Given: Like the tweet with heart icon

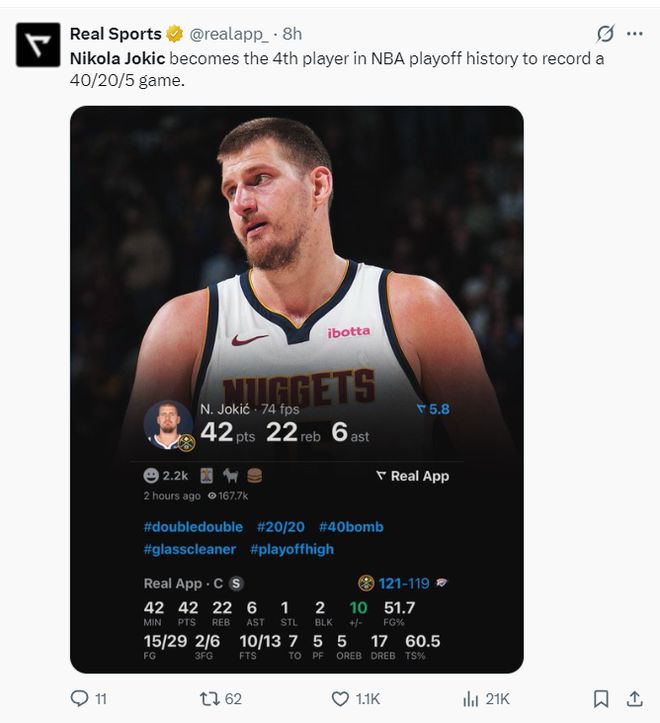Looking at the screenshot, I should (340, 699).
